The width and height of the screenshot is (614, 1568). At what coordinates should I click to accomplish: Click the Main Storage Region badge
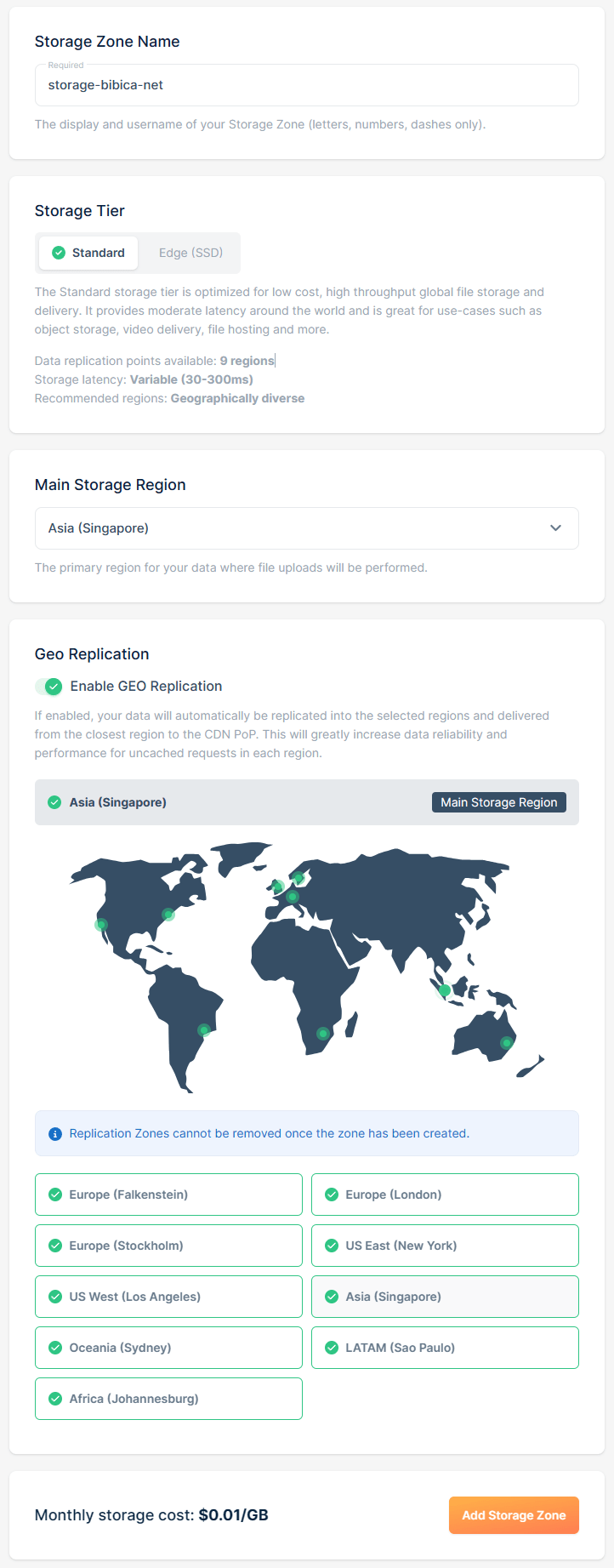498,802
